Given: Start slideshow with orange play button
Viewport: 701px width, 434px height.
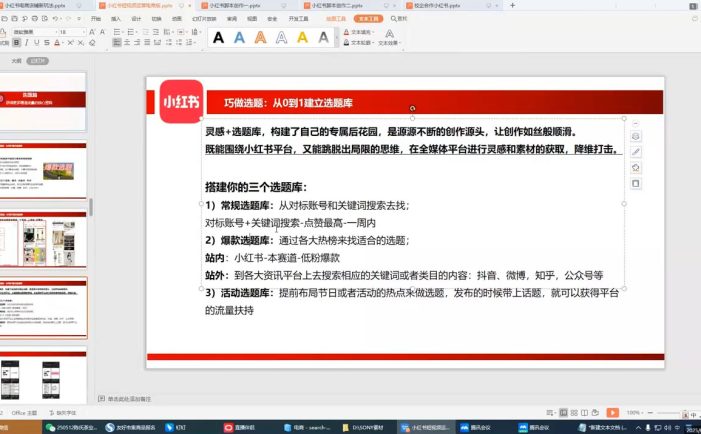Looking at the screenshot, I should point(612,413).
